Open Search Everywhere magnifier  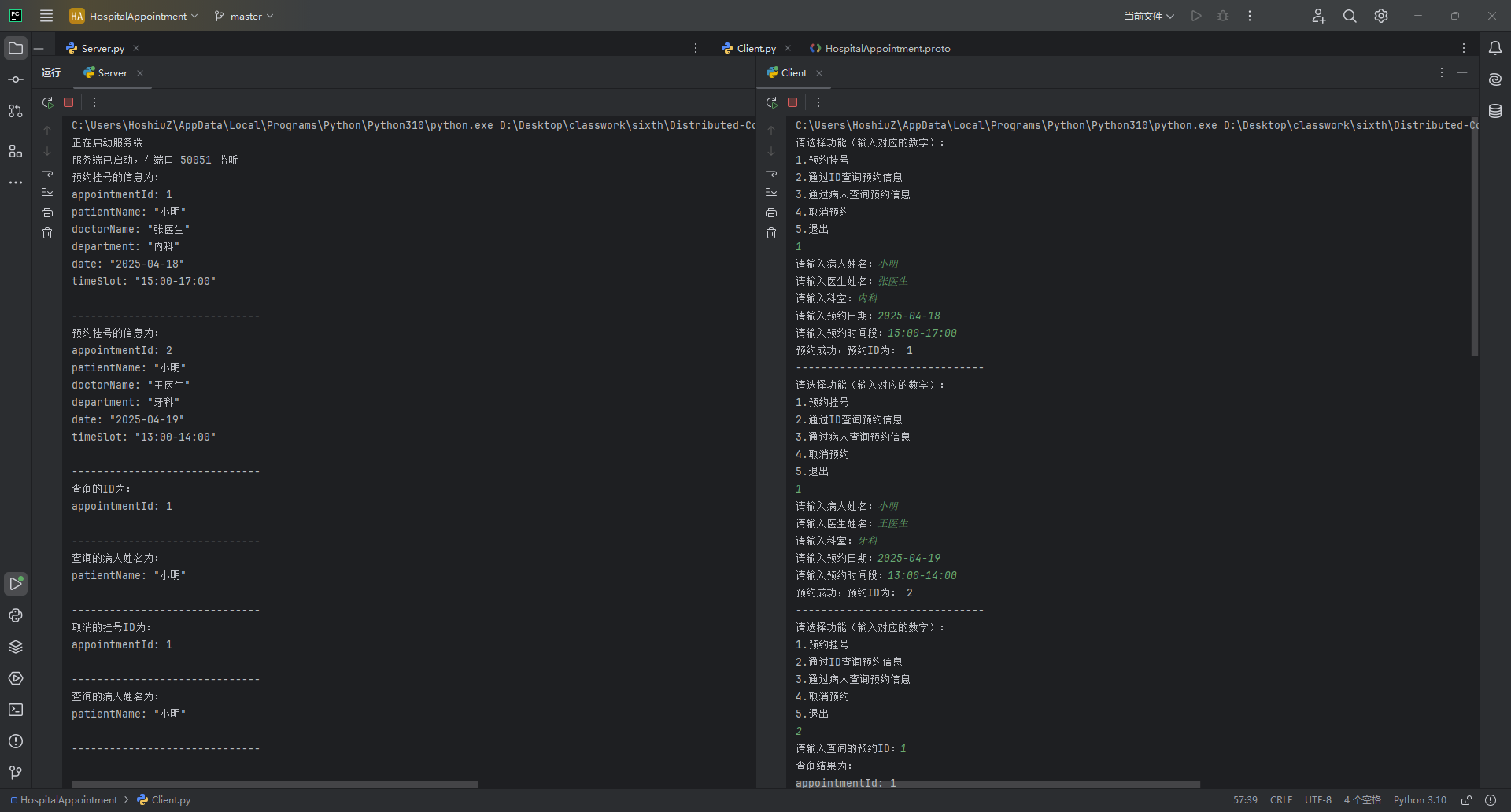pyautogui.click(x=1350, y=16)
